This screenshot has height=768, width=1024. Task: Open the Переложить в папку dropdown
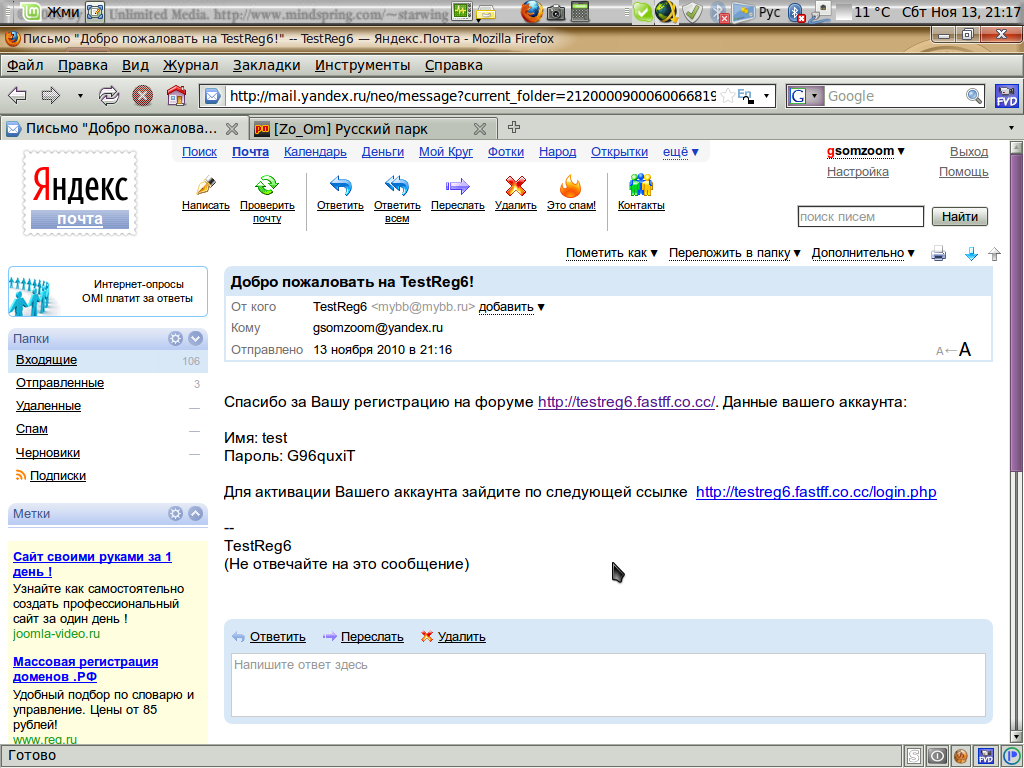[x=734, y=253]
